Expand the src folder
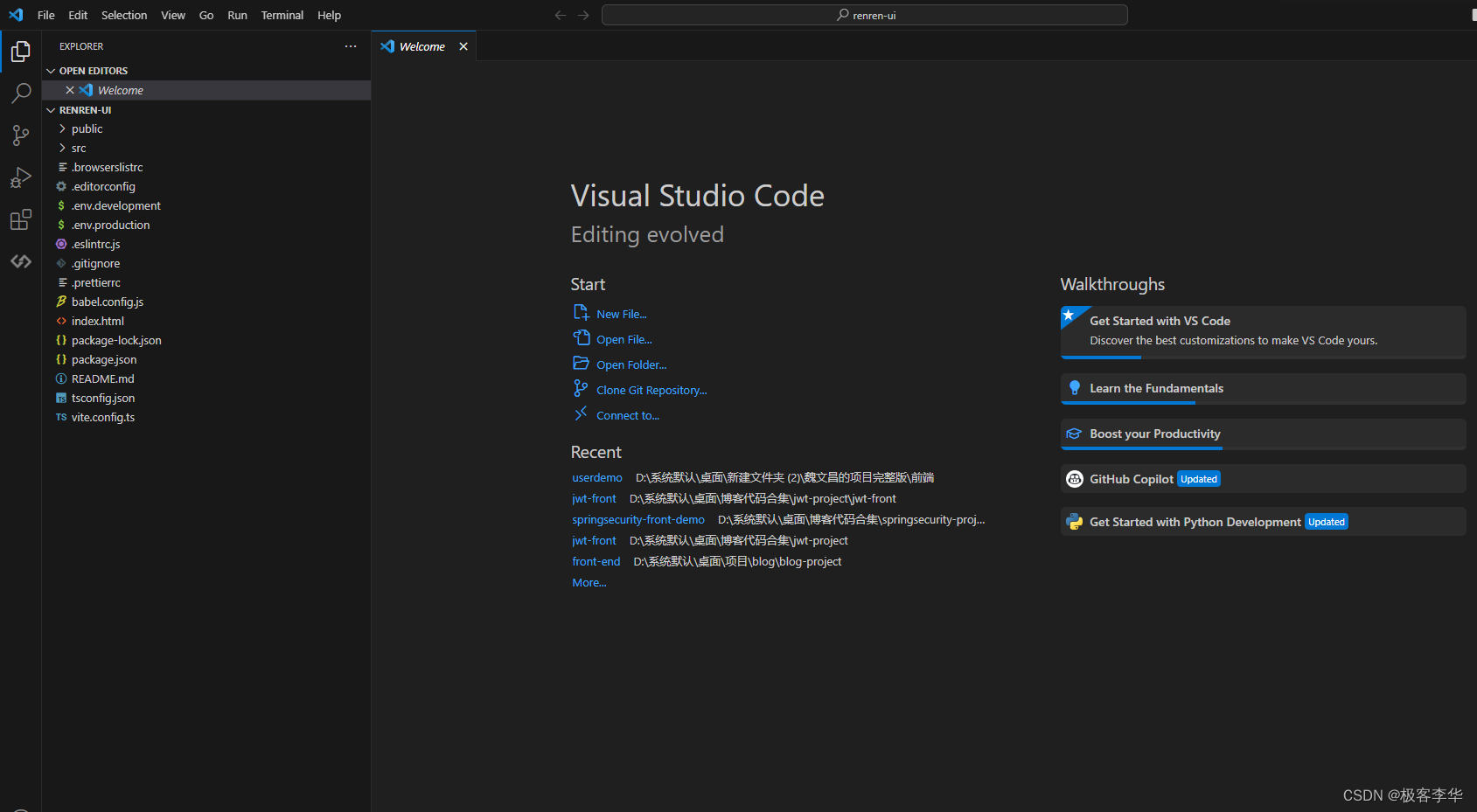Screen dimensions: 1477x812 click(79, 148)
